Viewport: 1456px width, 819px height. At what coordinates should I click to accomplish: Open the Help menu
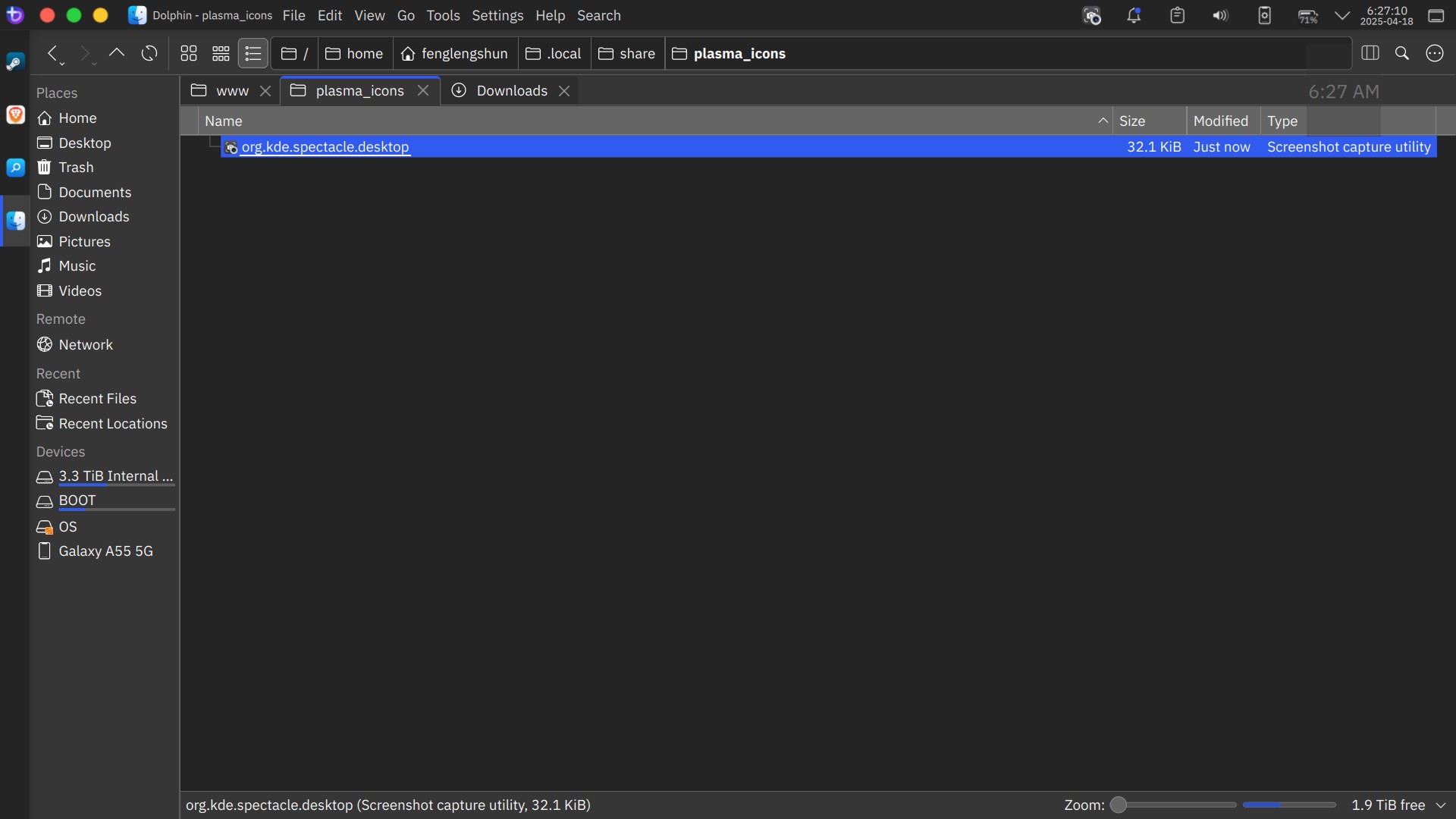[x=550, y=15]
